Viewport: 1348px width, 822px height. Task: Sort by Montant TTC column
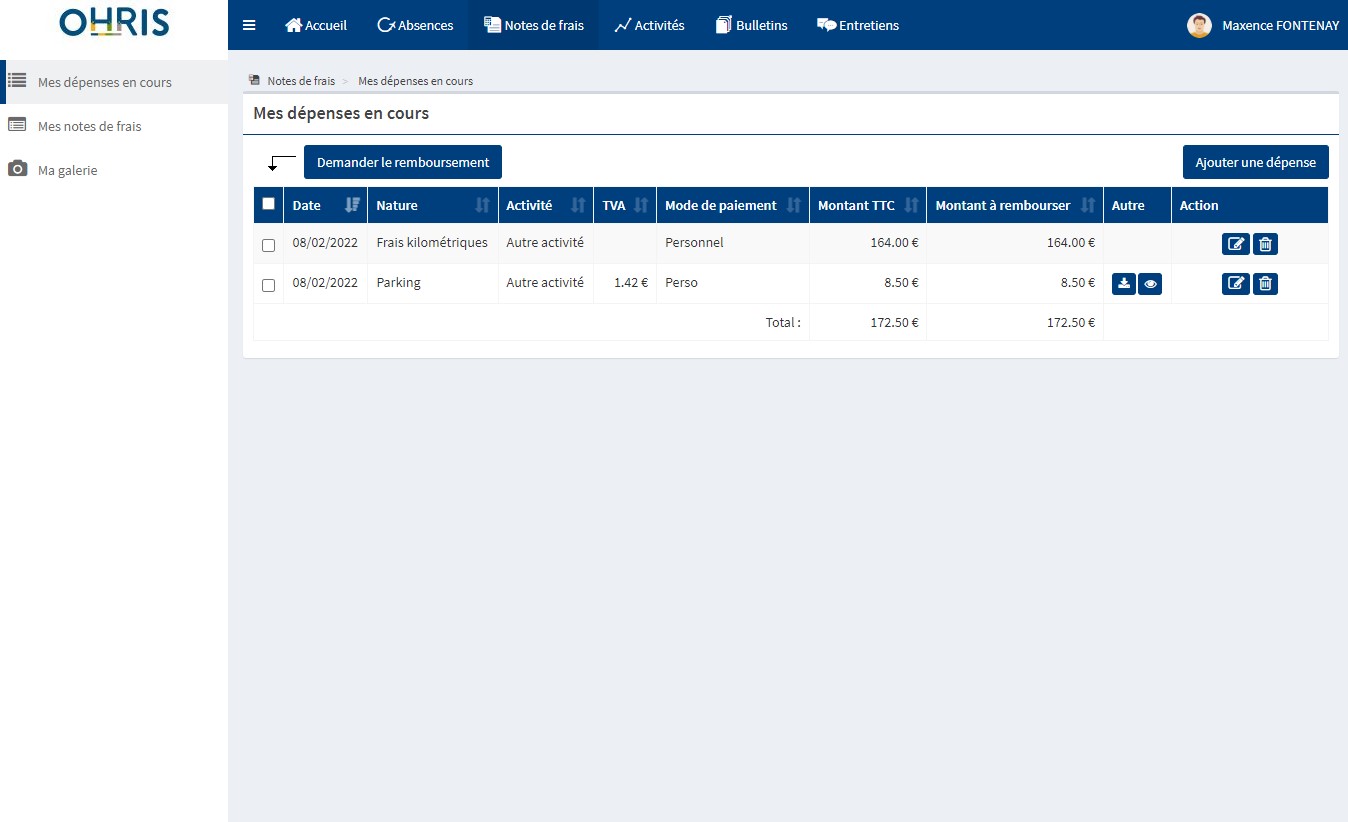[911, 205]
